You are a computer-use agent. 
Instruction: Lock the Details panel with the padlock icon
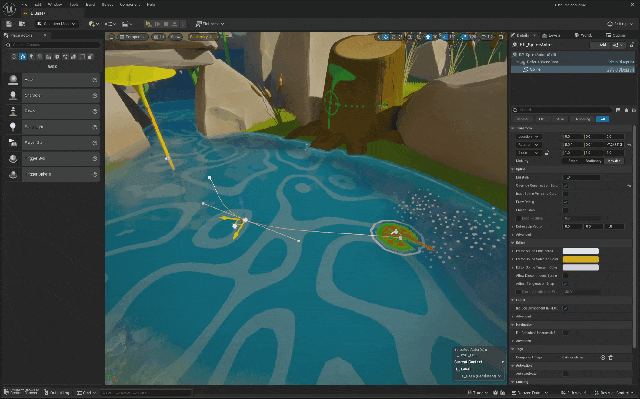(x=631, y=45)
